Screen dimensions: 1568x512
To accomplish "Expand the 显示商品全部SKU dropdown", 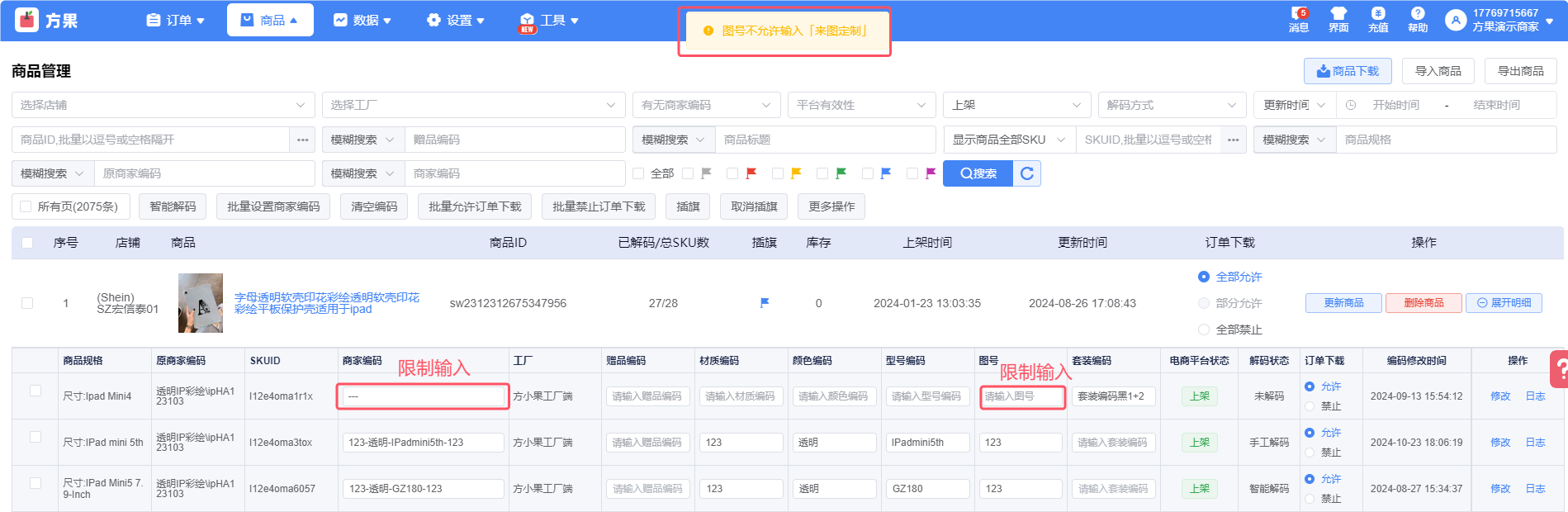I will coord(1009,140).
